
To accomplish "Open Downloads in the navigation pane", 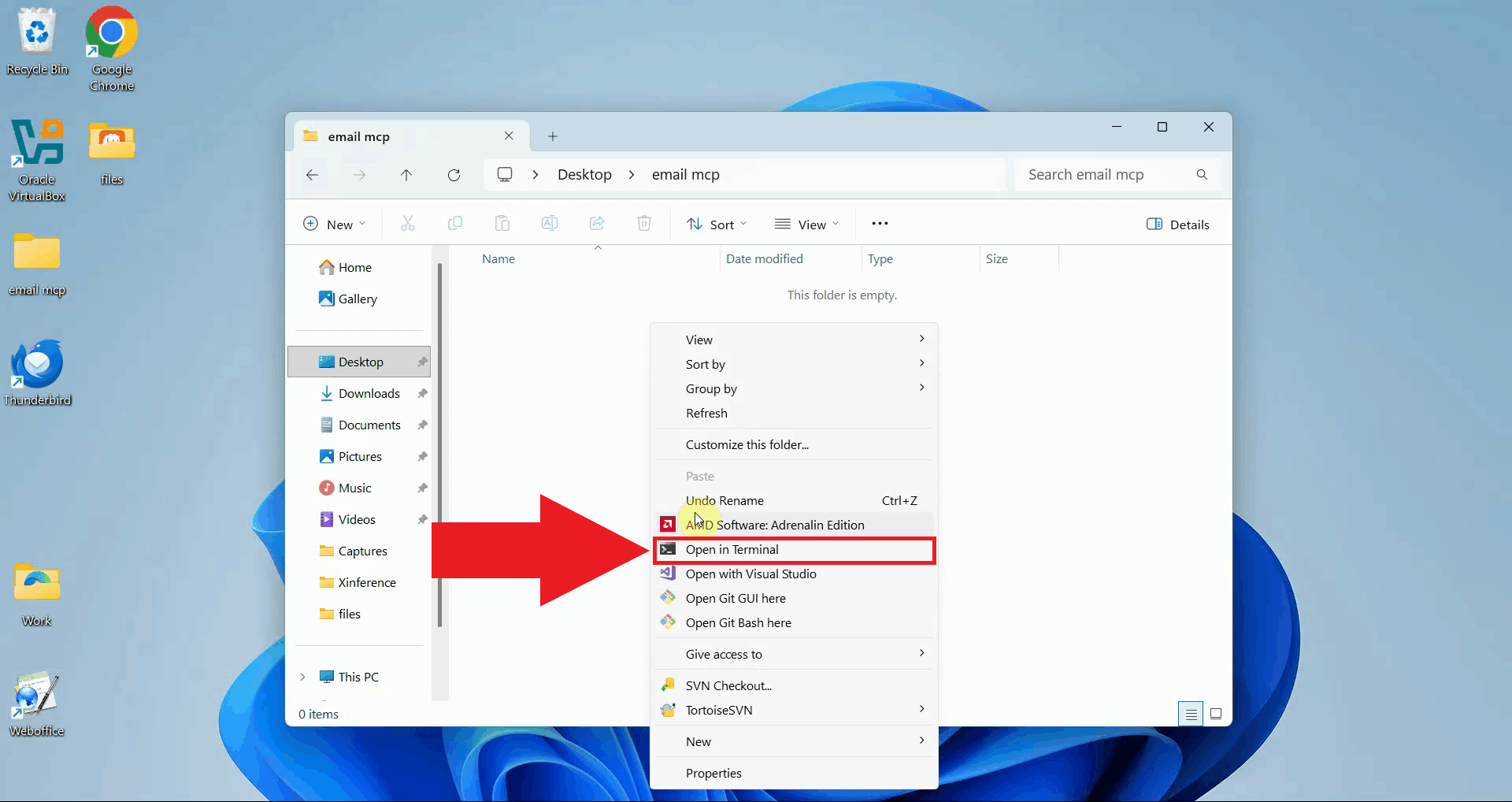I will pyautogui.click(x=369, y=394).
